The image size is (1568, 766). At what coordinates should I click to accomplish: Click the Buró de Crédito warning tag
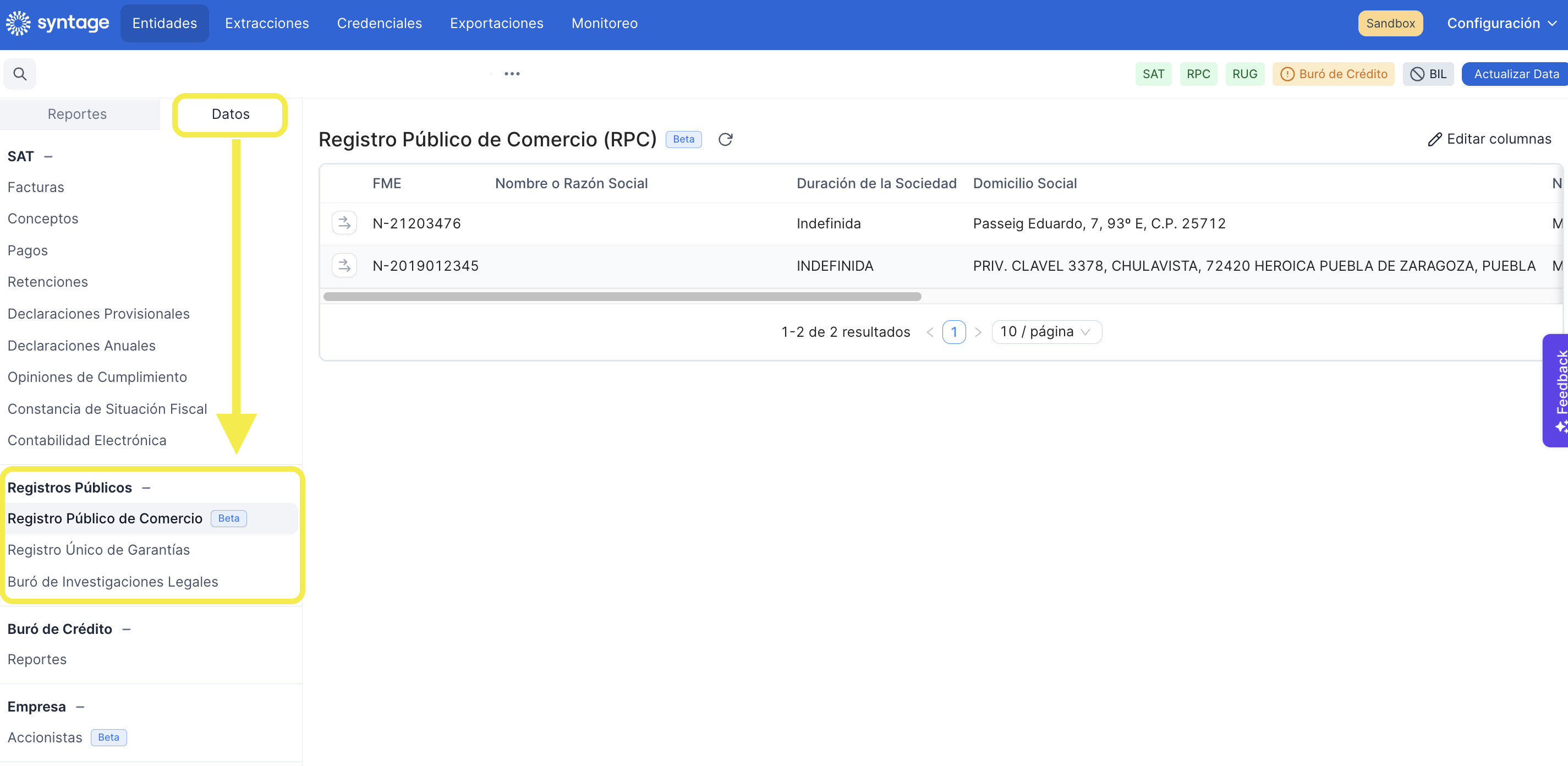point(1333,74)
